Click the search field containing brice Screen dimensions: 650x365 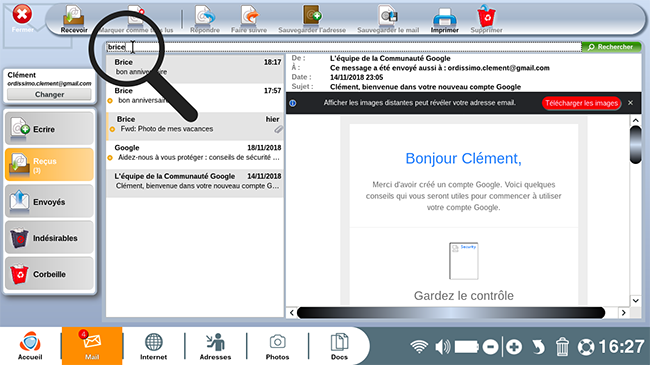(x=343, y=47)
